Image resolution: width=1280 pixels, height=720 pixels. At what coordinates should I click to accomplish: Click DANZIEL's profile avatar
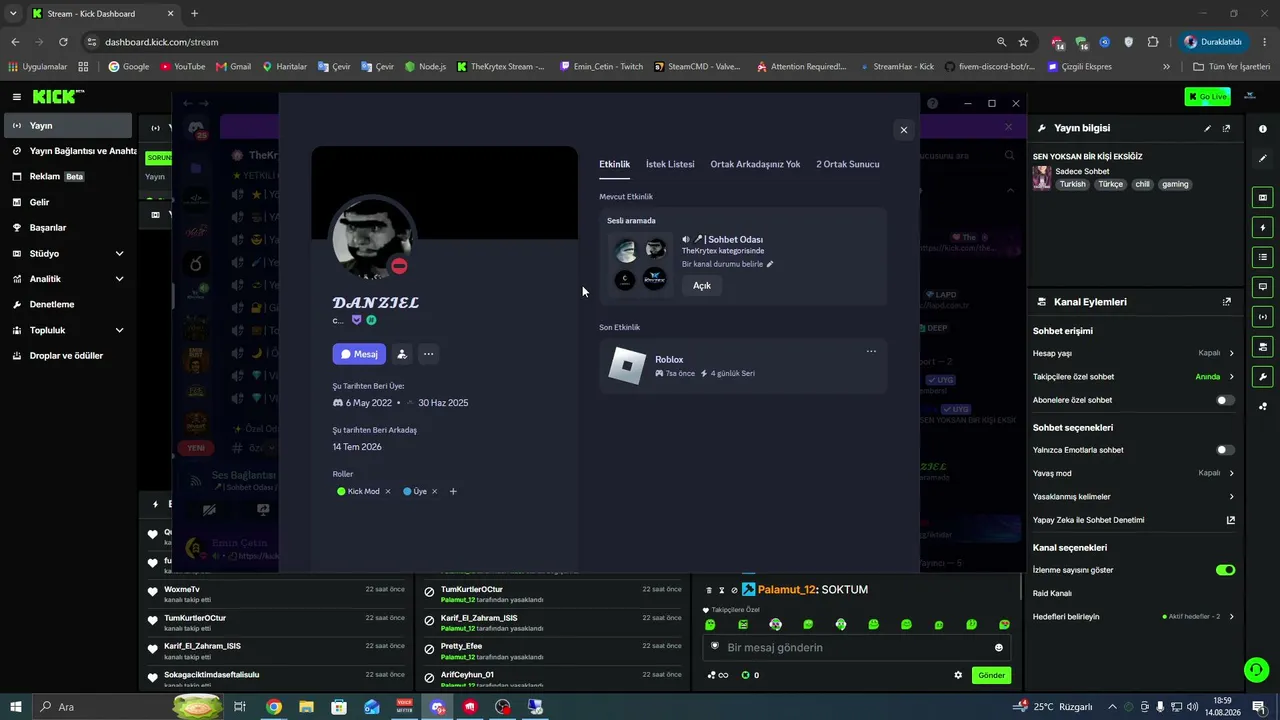[372, 238]
